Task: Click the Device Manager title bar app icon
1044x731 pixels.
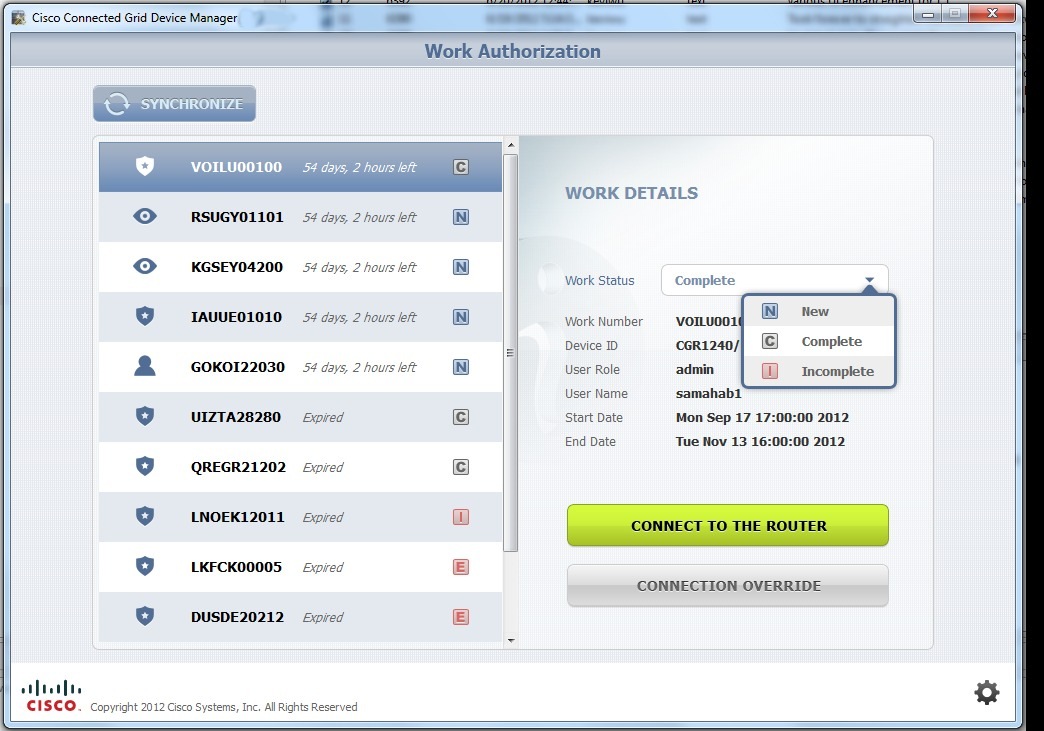Action: (x=19, y=17)
